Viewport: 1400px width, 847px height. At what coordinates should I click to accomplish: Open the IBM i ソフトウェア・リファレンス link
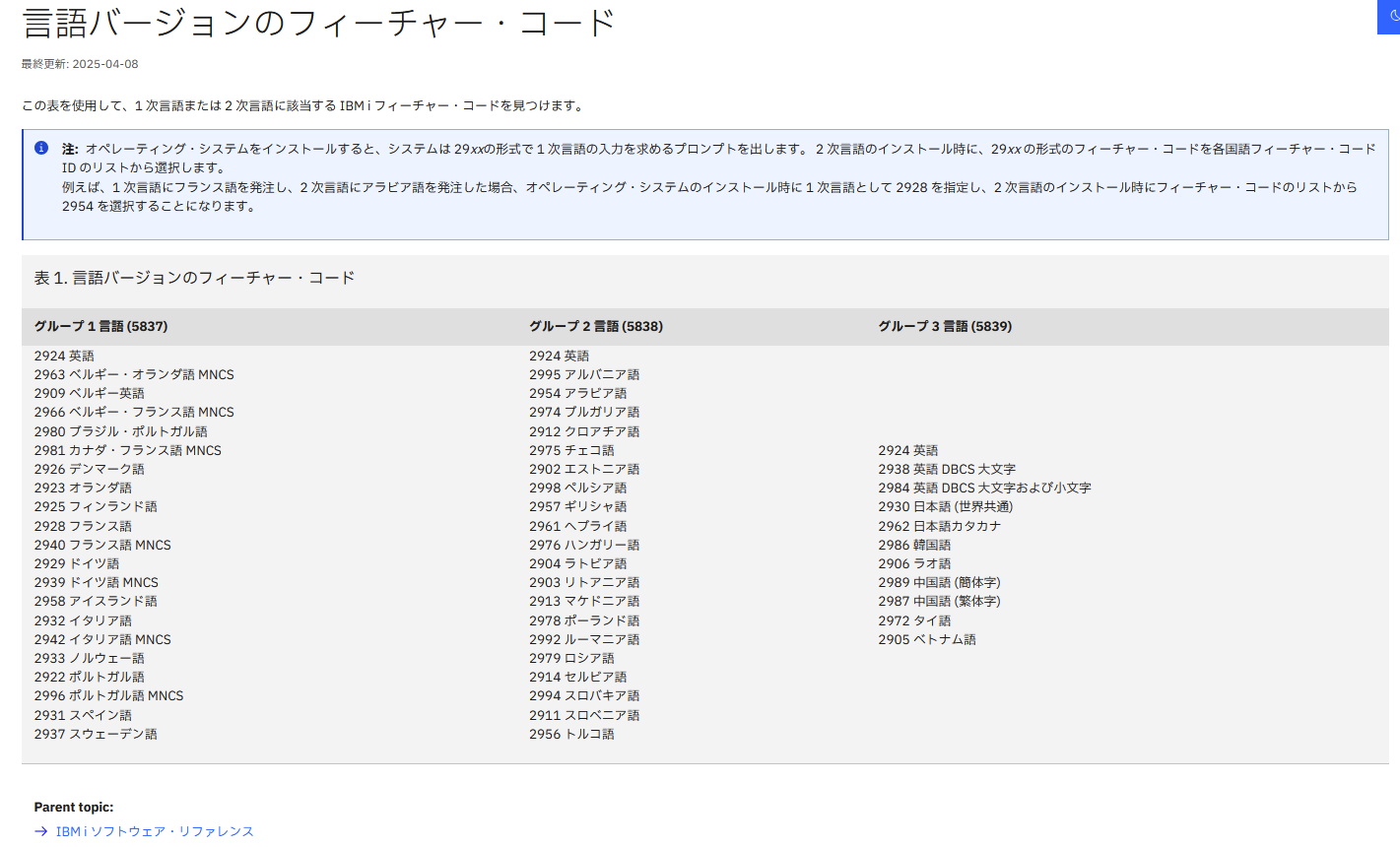click(x=155, y=831)
